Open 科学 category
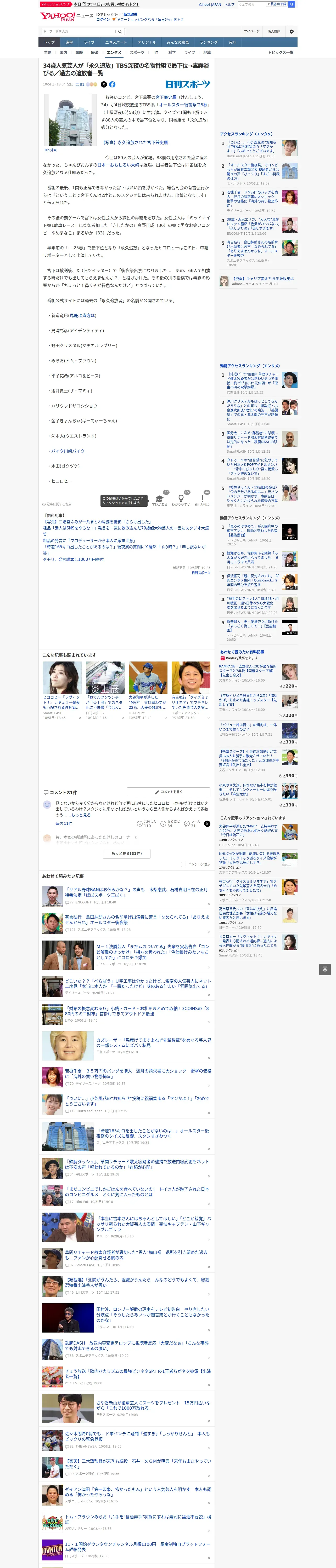Image resolution: width=336 pixels, height=1568 pixels. [172, 52]
